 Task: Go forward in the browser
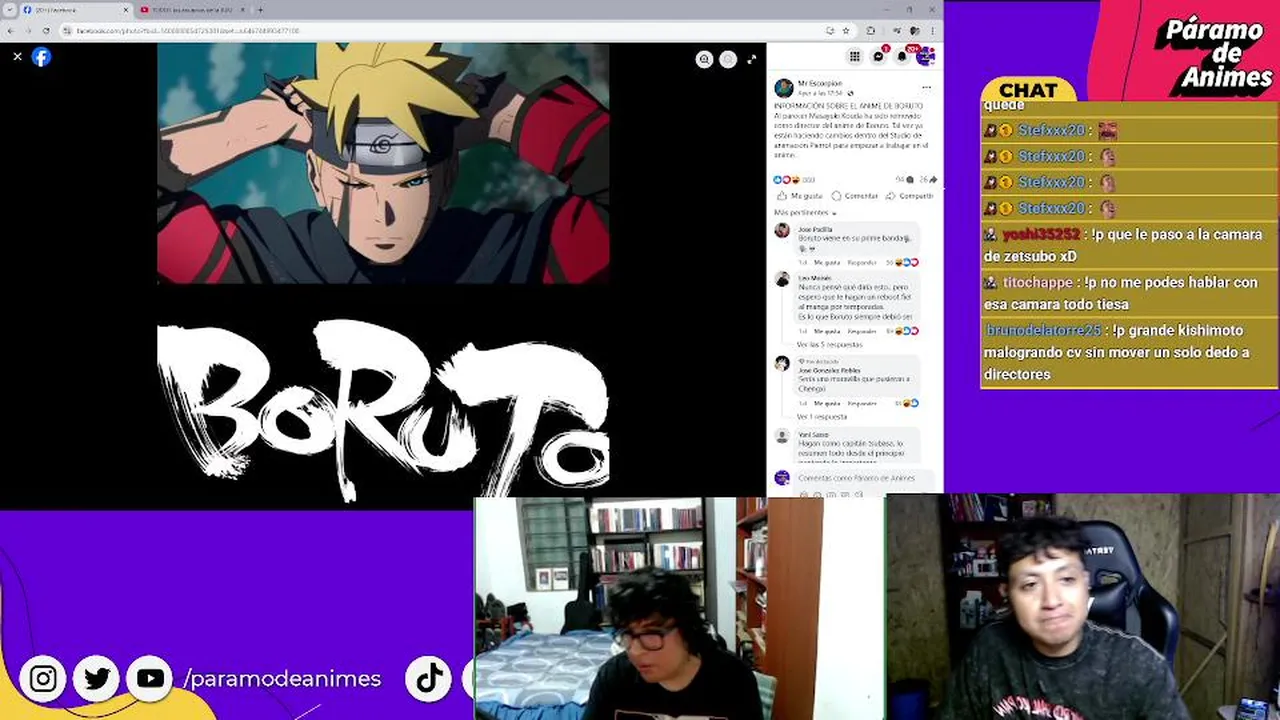(x=28, y=31)
